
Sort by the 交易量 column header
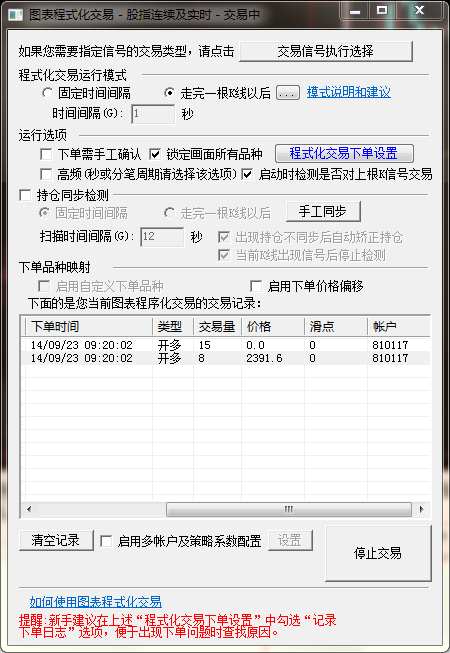tap(217, 326)
